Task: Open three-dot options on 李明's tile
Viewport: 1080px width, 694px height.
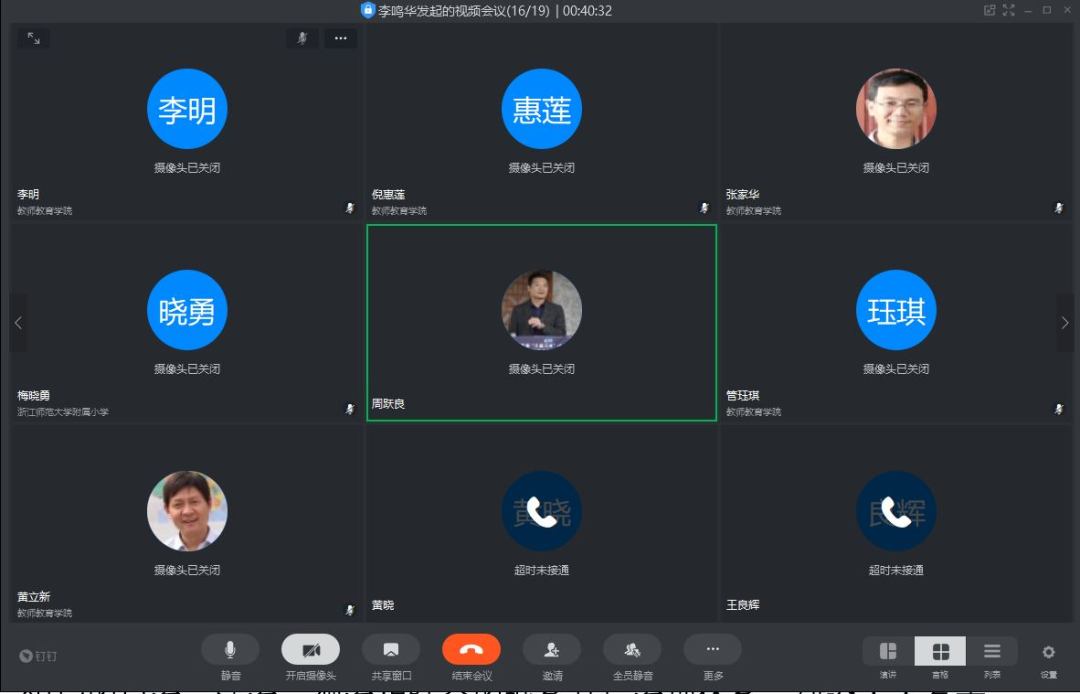Action: coord(340,38)
